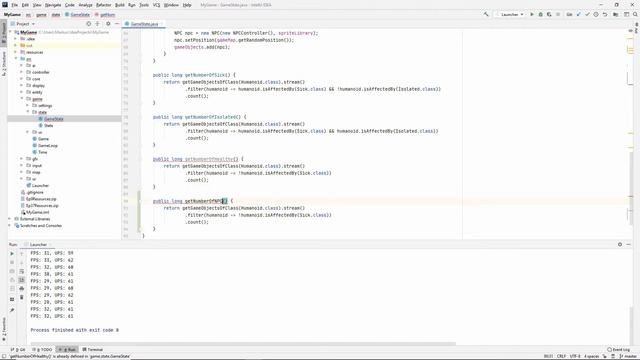Rollback changes with the undo arrow icon
Viewport: 640px width, 360px height.
click(x=605, y=14)
